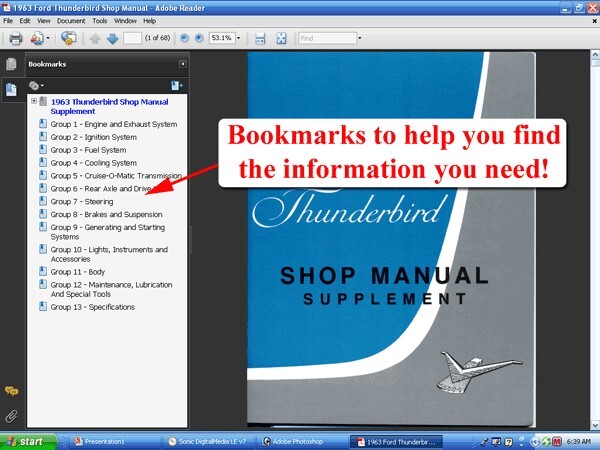This screenshot has width=600, height=450.
Task: Close the document with menu bar X
Action: [x=595, y=21]
